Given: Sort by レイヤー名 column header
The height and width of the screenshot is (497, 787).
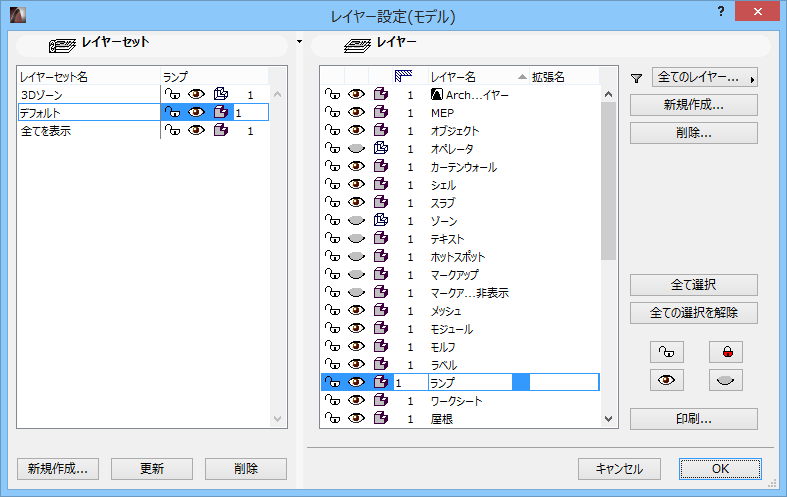Looking at the screenshot, I should (x=478, y=76).
